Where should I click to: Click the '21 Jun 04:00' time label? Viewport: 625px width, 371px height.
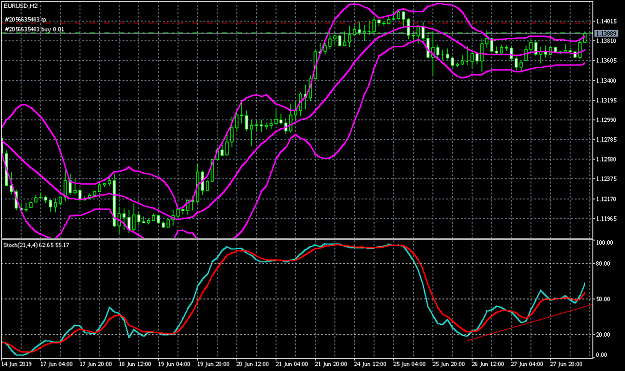click(292, 364)
